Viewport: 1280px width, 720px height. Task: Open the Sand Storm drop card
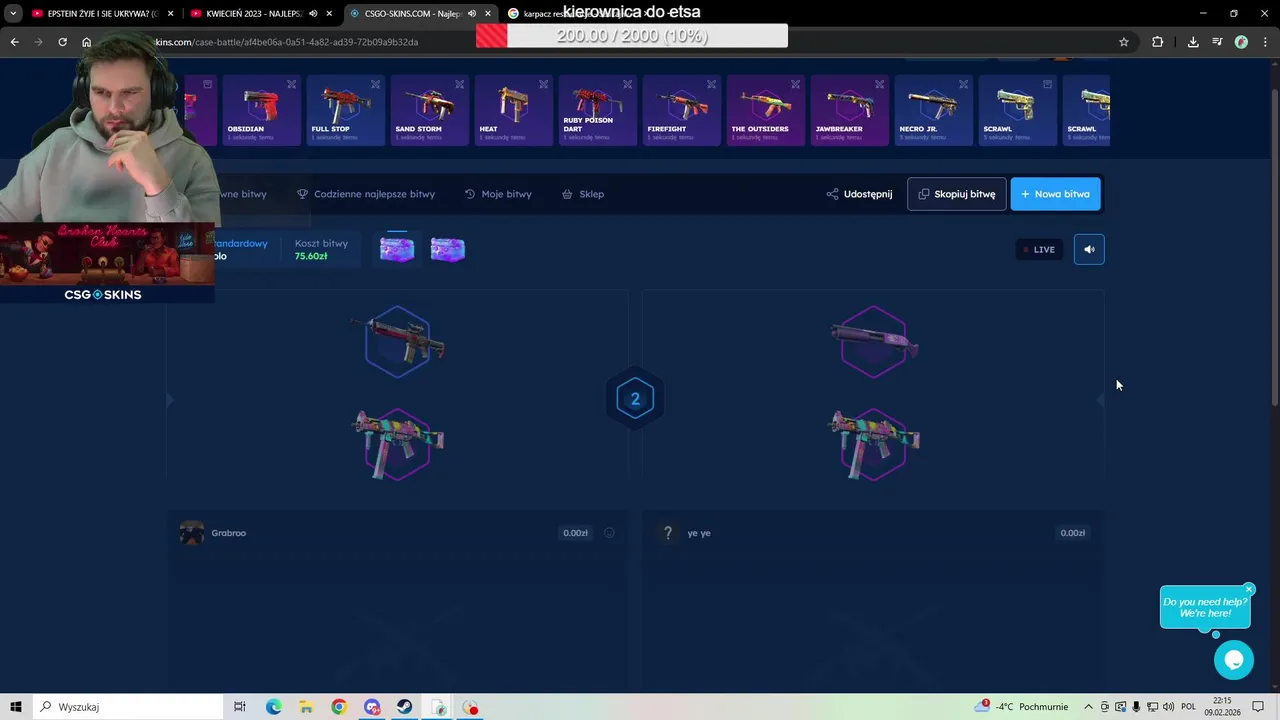[x=429, y=110]
